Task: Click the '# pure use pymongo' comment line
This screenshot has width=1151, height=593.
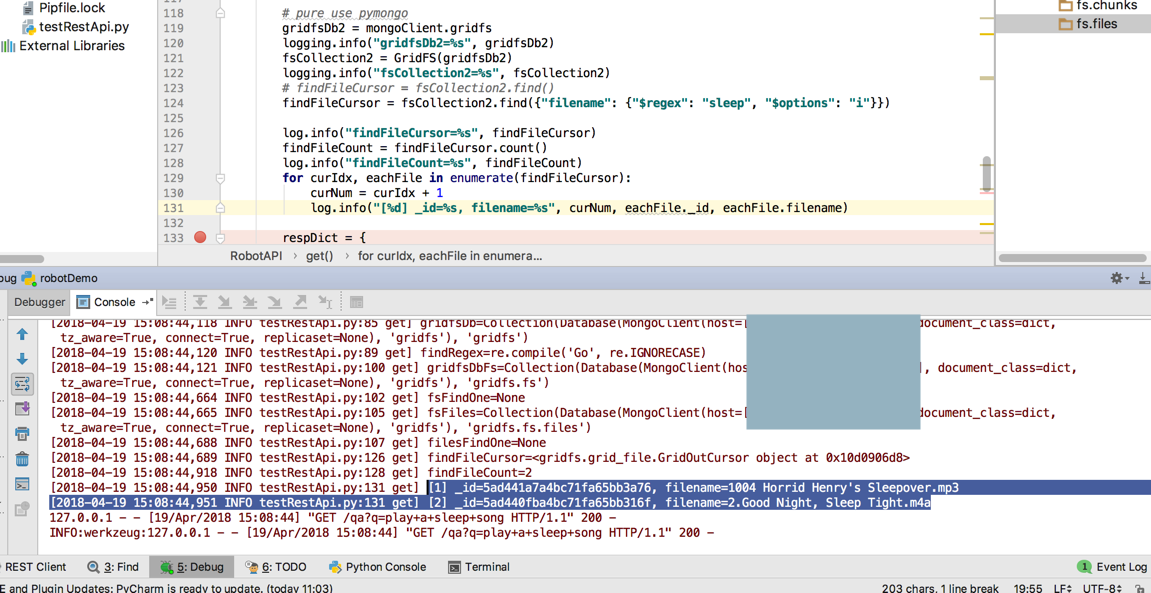Action: [345, 13]
